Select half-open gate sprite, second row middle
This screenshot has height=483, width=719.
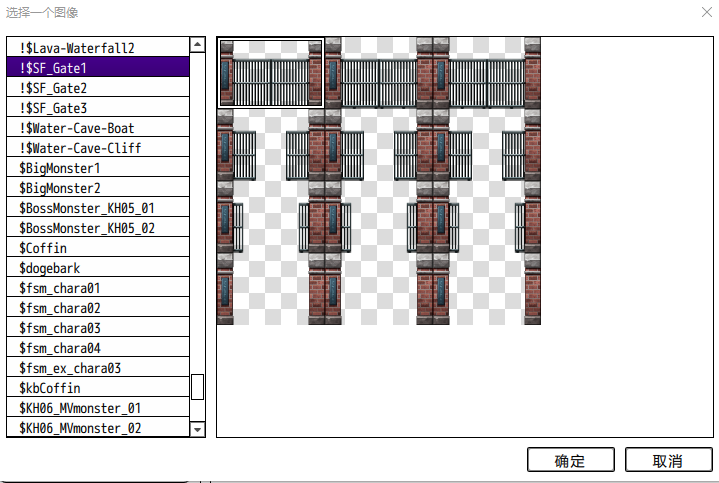pos(379,145)
